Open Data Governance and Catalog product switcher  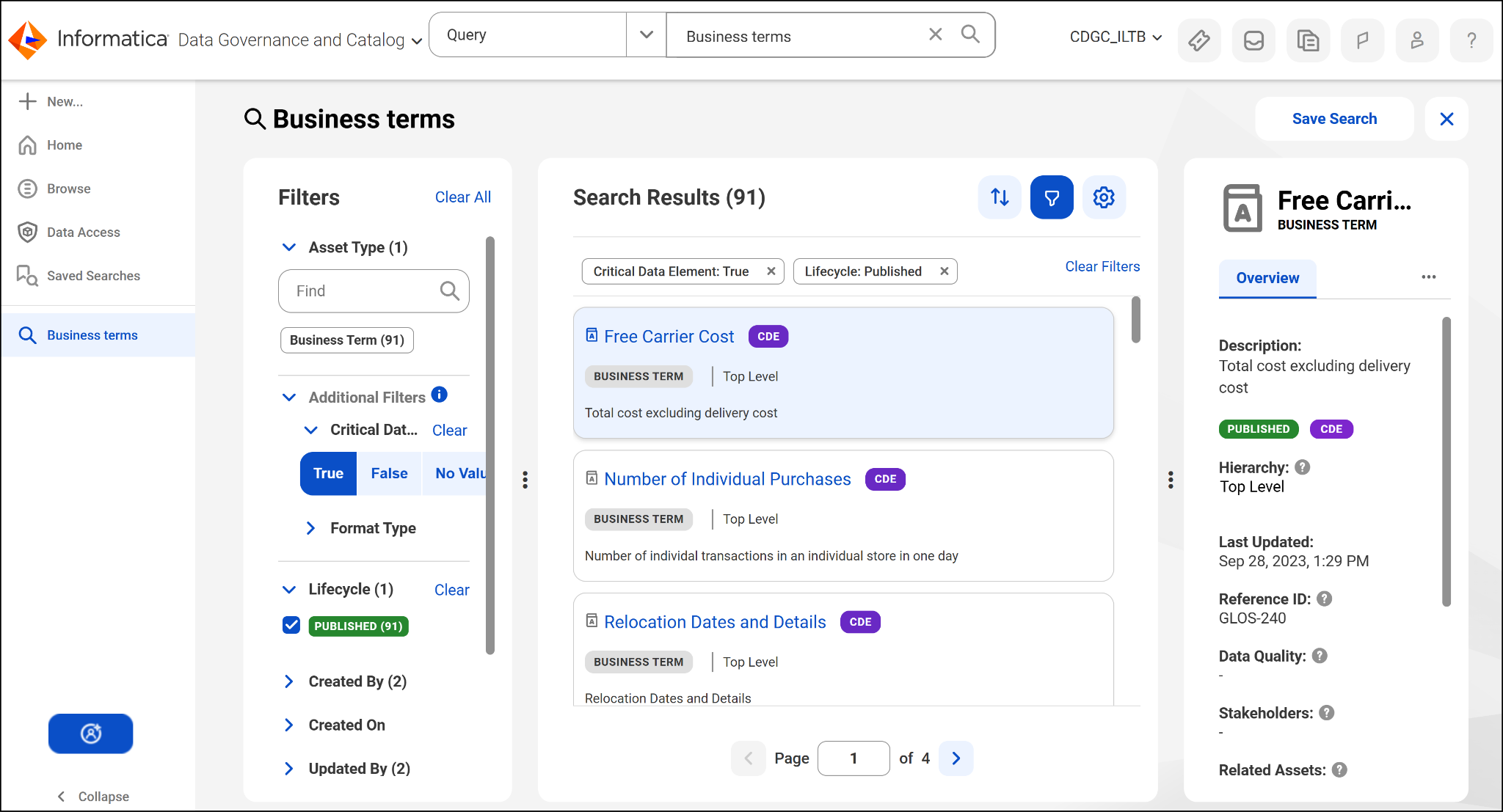pos(299,40)
